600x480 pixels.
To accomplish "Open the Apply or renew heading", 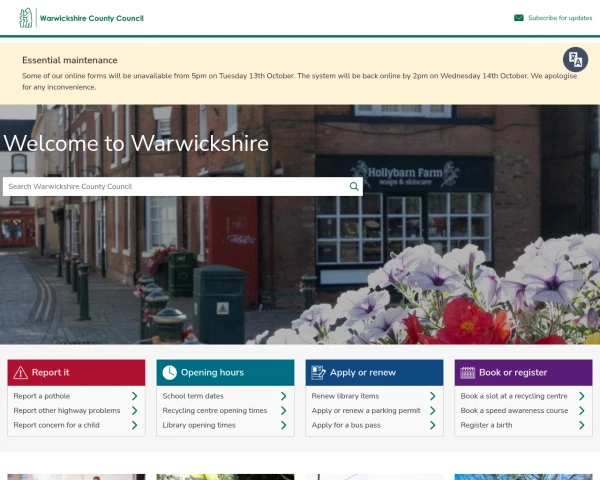I will pos(363,372).
